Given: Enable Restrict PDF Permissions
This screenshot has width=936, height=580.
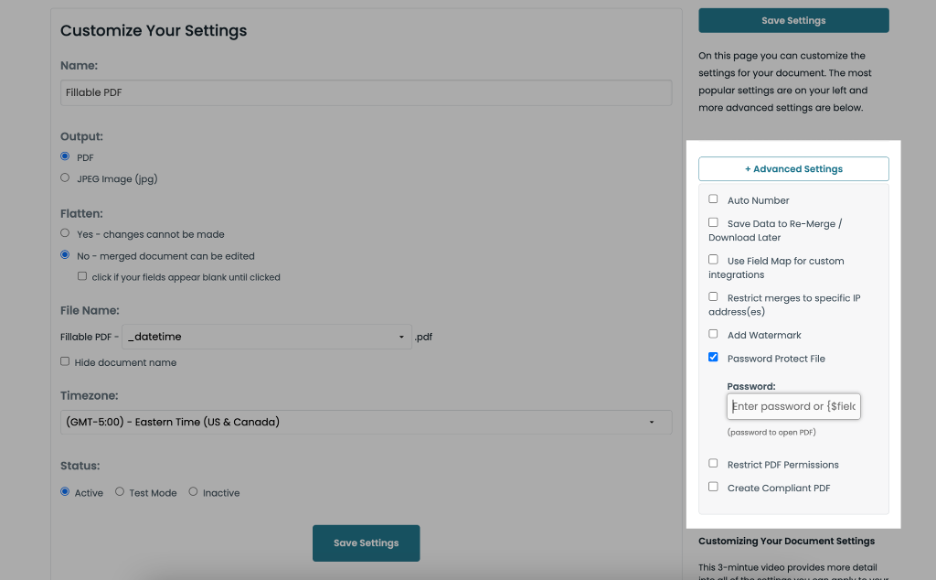Looking at the screenshot, I should pos(713,462).
